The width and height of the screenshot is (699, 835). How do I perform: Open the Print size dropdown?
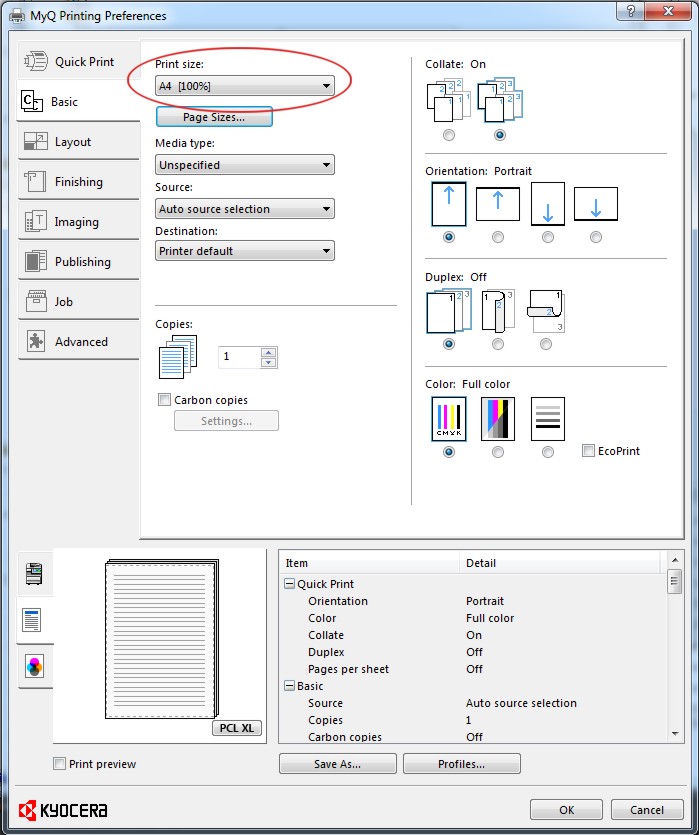245,87
